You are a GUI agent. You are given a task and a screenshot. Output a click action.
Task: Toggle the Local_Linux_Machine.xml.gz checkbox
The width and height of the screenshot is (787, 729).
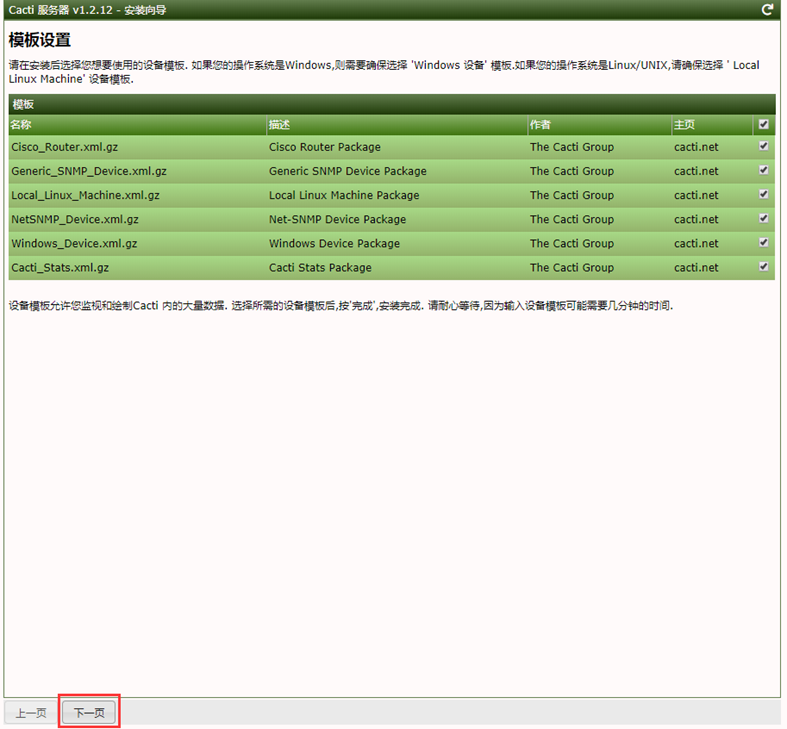tap(763, 194)
